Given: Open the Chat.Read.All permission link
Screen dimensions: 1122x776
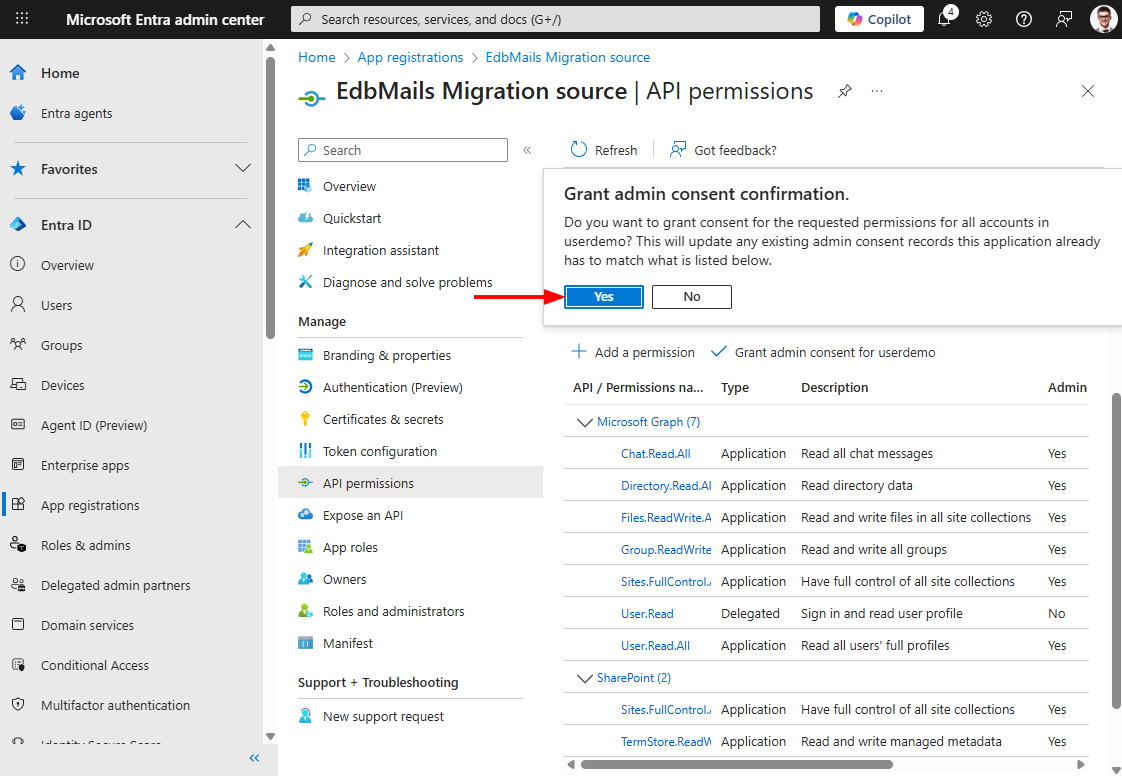Looking at the screenshot, I should pos(655,453).
